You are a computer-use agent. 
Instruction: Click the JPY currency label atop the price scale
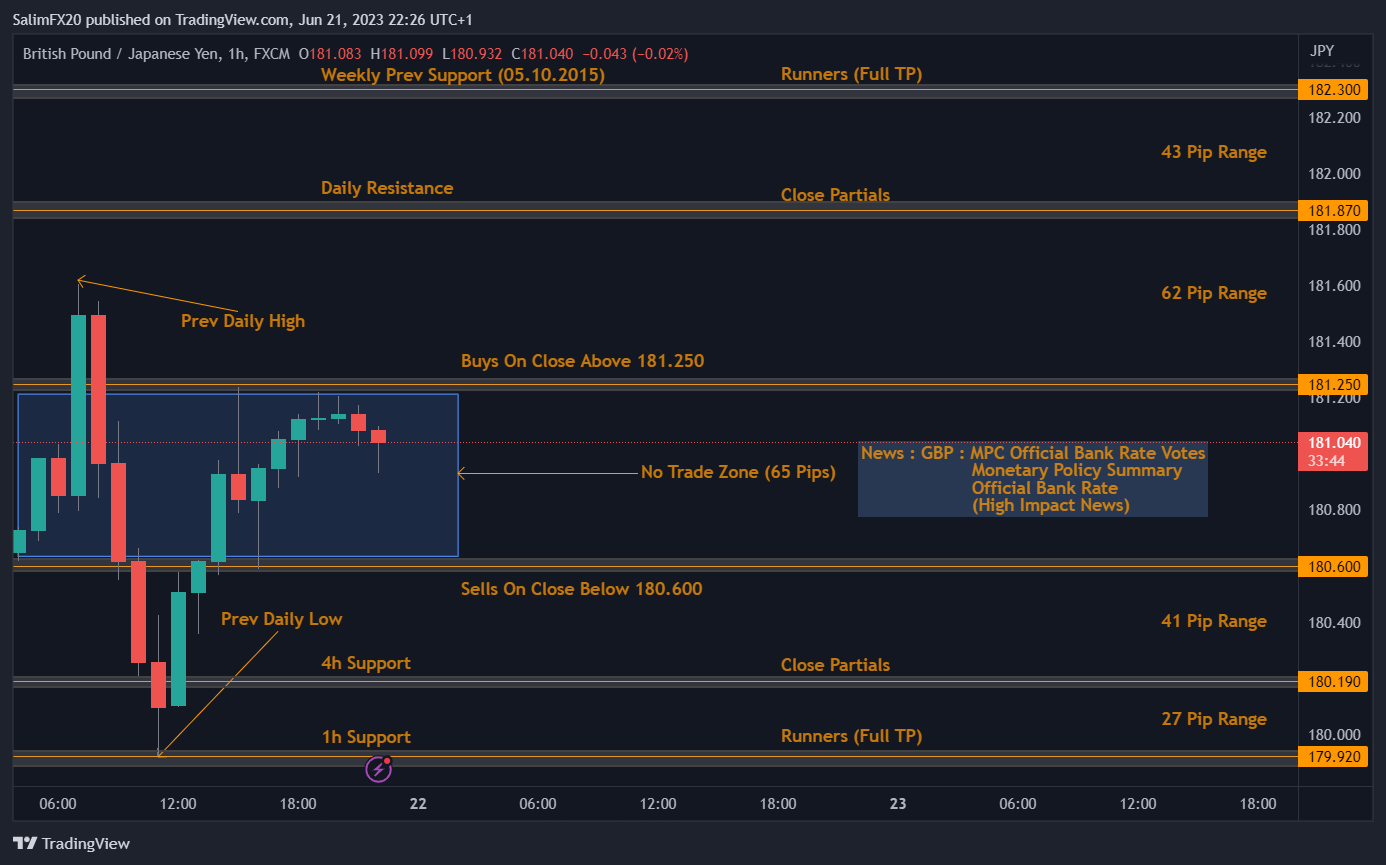pyautogui.click(x=1321, y=50)
